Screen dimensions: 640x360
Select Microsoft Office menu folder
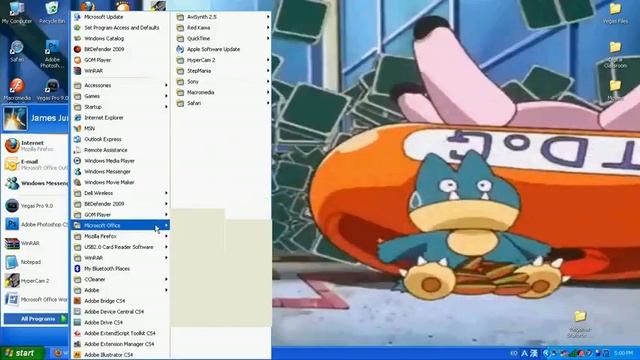[x=120, y=225]
